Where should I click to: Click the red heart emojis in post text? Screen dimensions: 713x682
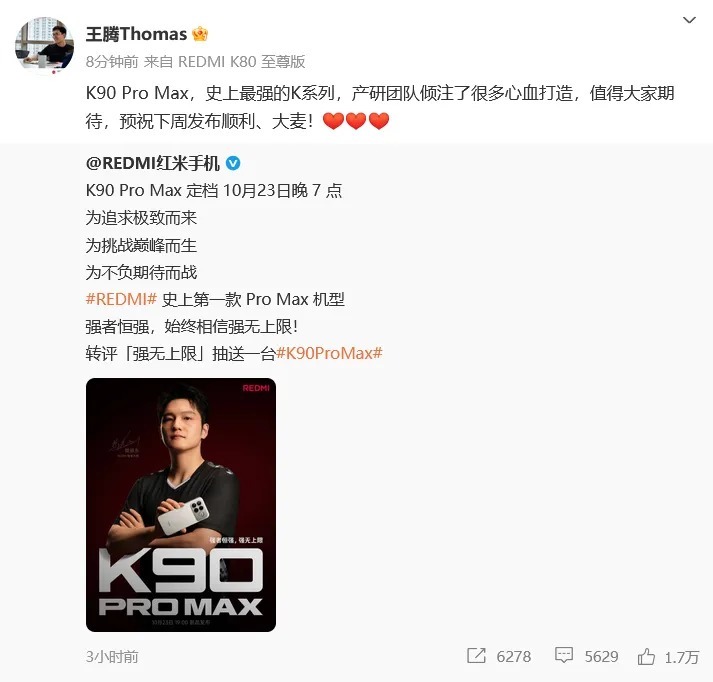[x=356, y=121]
